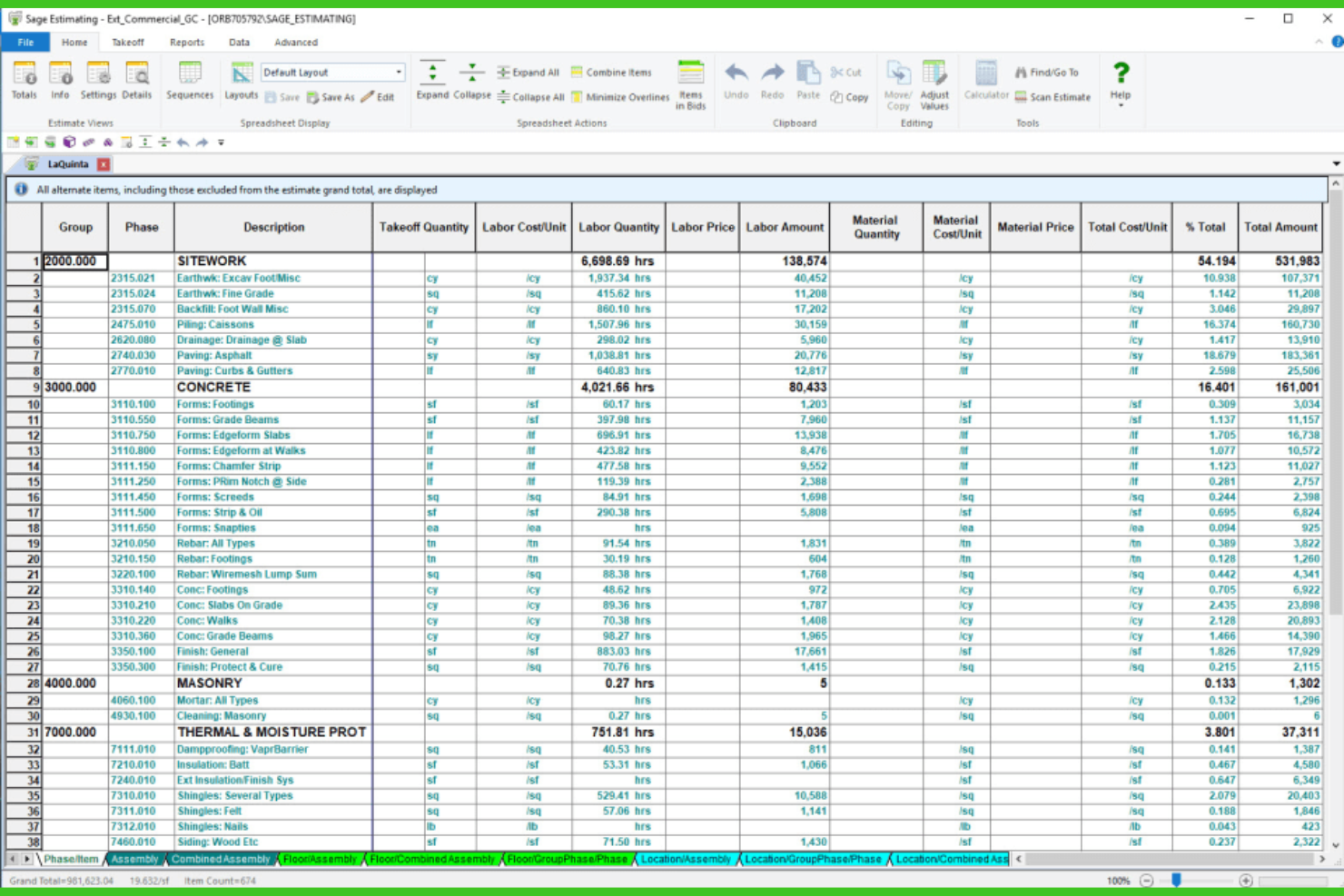Image resolution: width=1344 pixels, height=896 pixels.
Task: Select the Combined Assembly sheet tab
Action: click(x=221, y=859)
